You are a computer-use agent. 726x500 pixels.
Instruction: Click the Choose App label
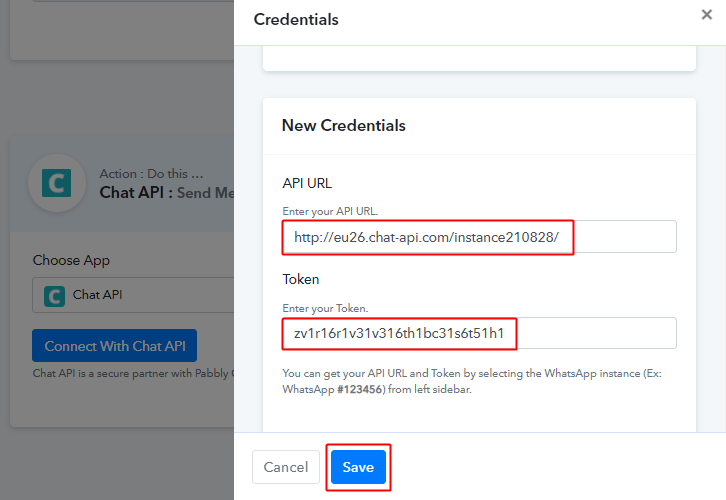click(71, 260)
